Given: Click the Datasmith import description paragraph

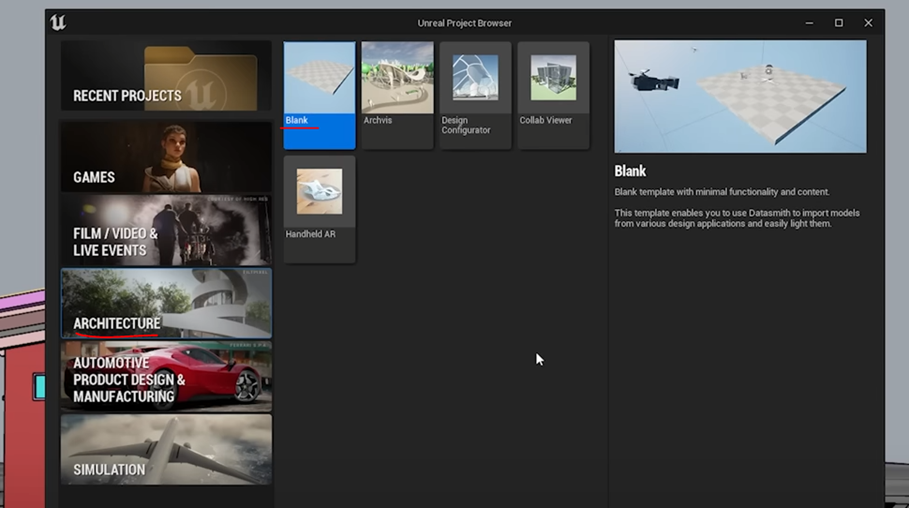Looking at the screenshot, I should [737, 218].
